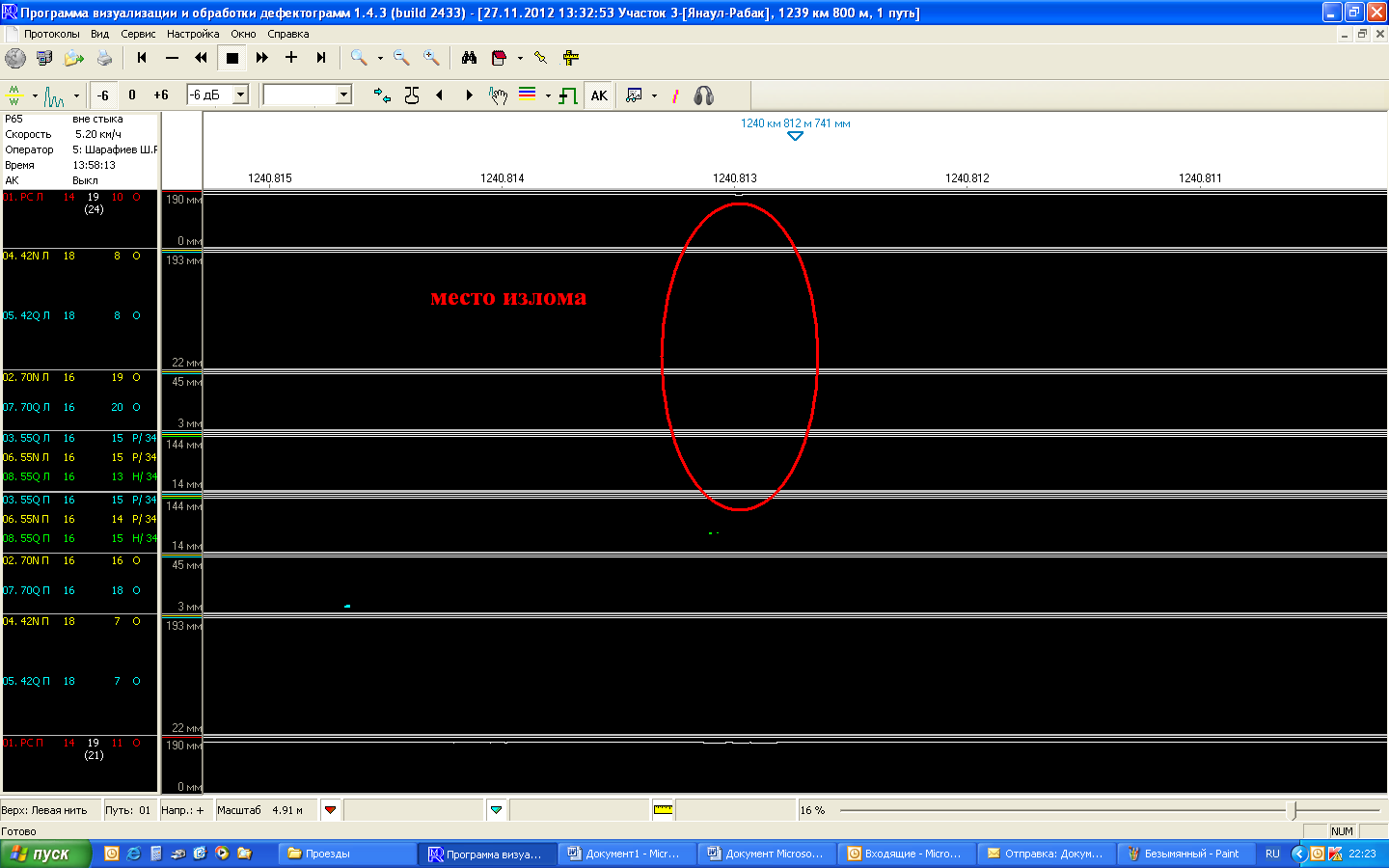Click the binoculars search icon

(x=469, y=58)
